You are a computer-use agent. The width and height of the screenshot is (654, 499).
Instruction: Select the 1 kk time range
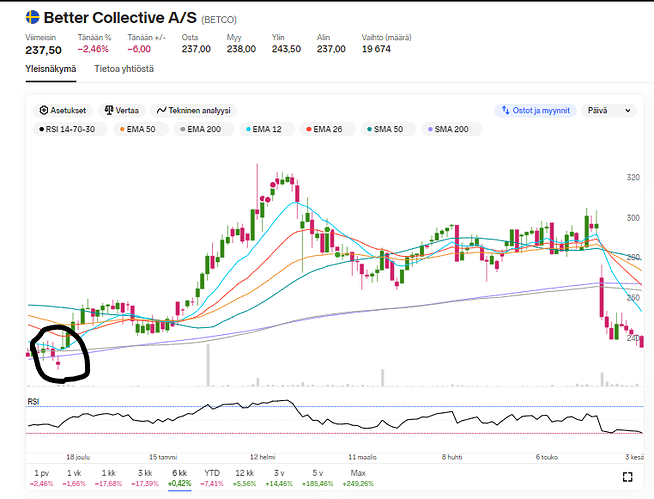point(109,478)
